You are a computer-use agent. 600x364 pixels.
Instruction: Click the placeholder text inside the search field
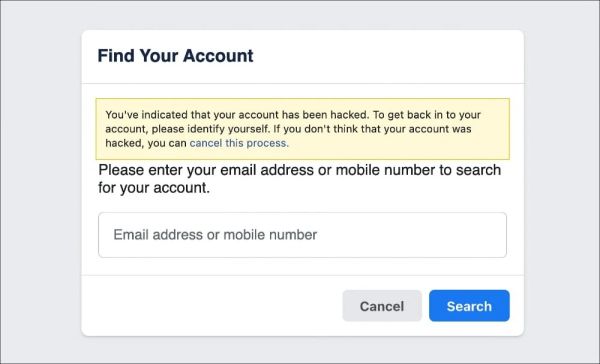pyautogui.click(x=215, y=235)
